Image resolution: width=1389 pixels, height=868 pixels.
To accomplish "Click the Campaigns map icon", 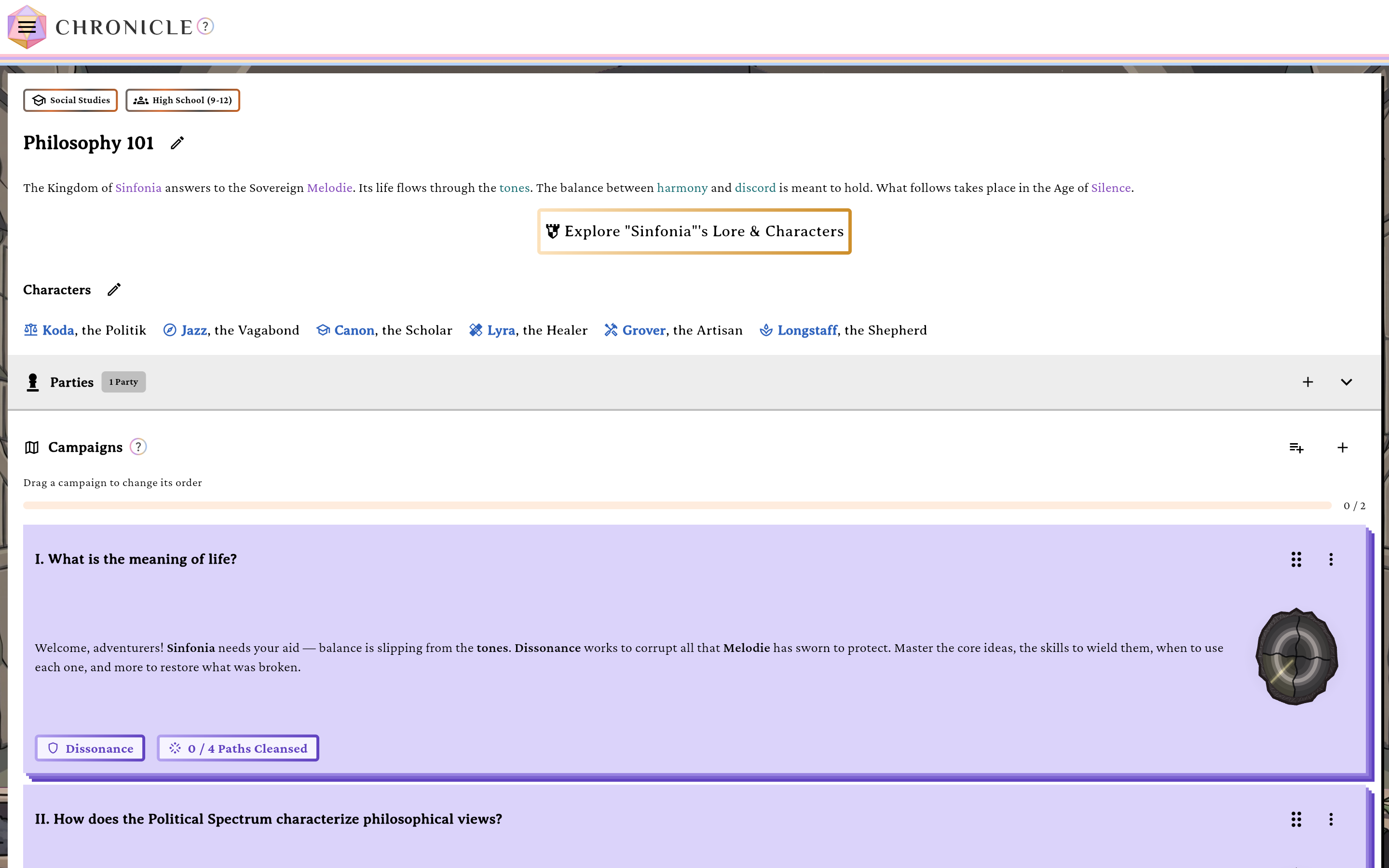I will [32, 447].
